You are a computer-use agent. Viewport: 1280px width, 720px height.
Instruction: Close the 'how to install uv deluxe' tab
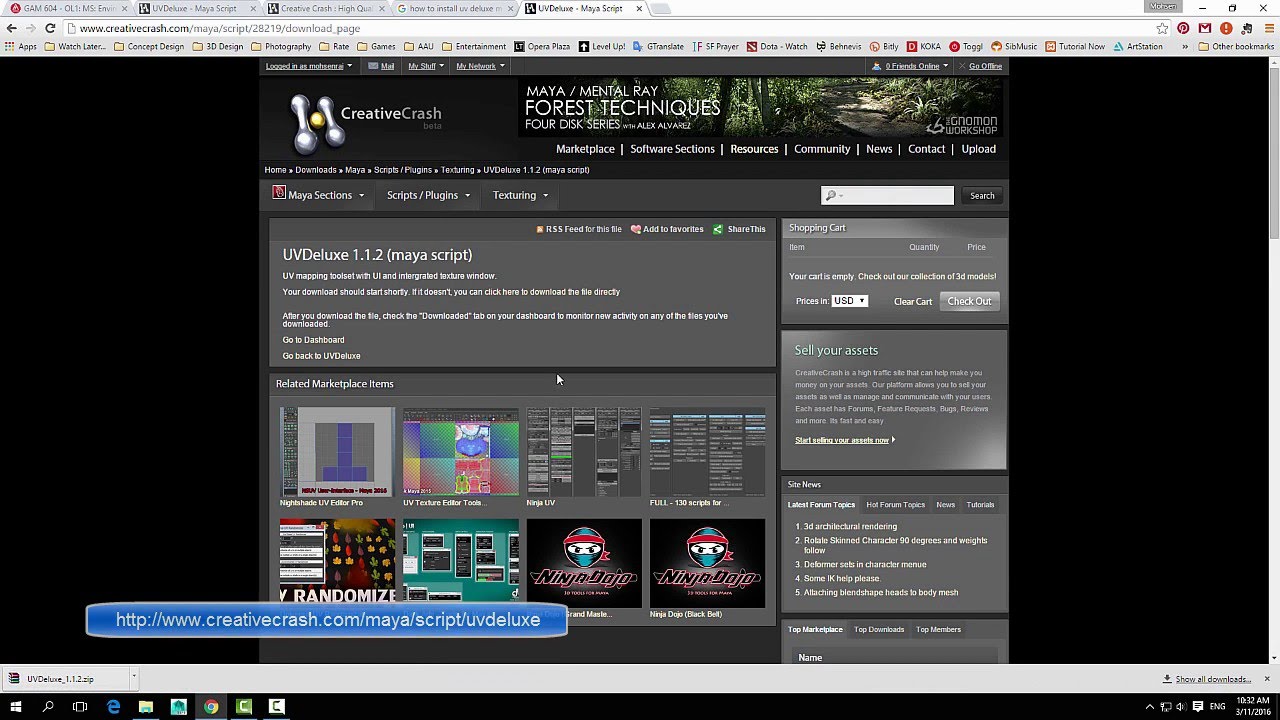point(511,8)
